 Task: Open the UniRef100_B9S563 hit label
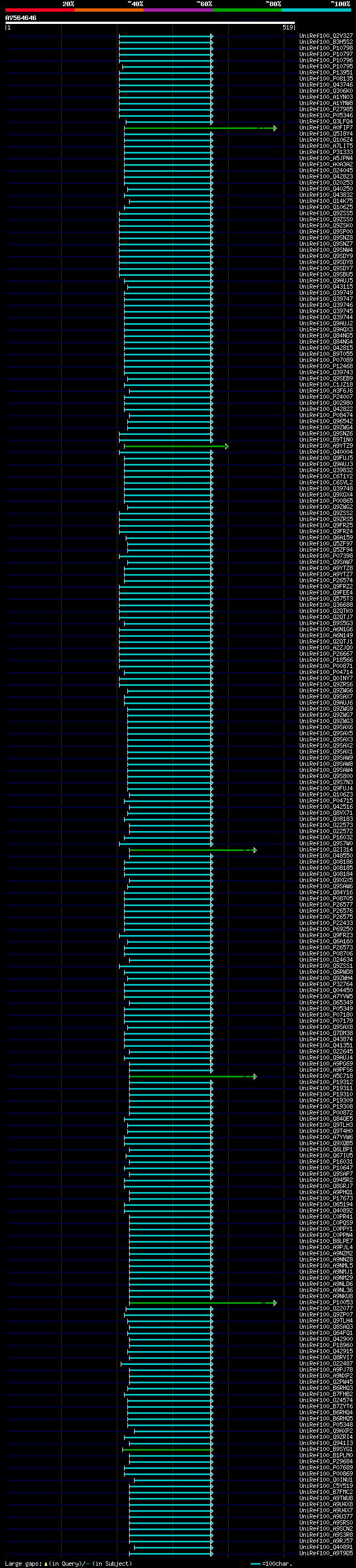[x=325, y=624]
